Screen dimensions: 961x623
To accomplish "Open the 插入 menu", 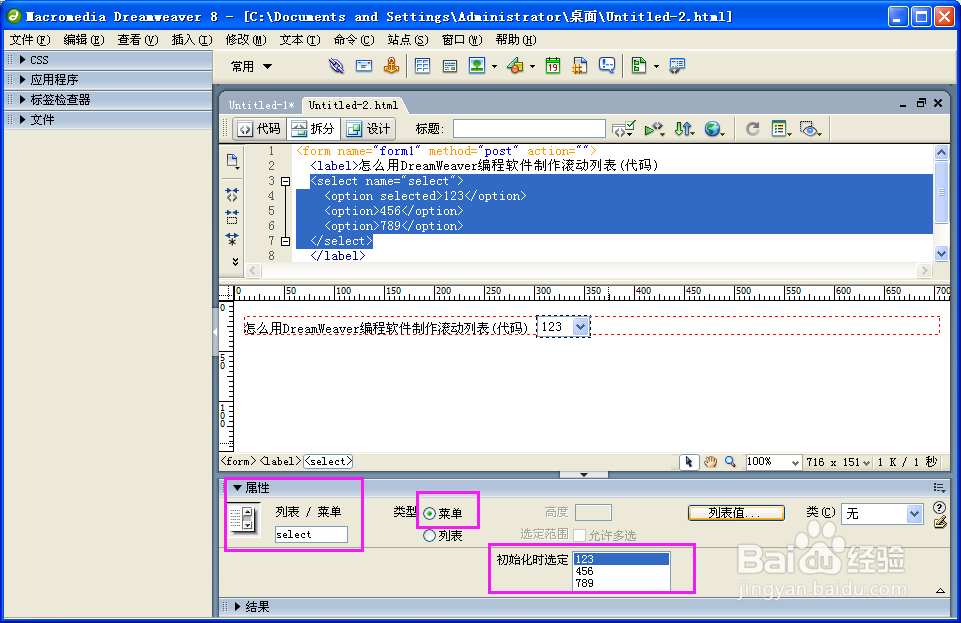I will click(191, 40).
